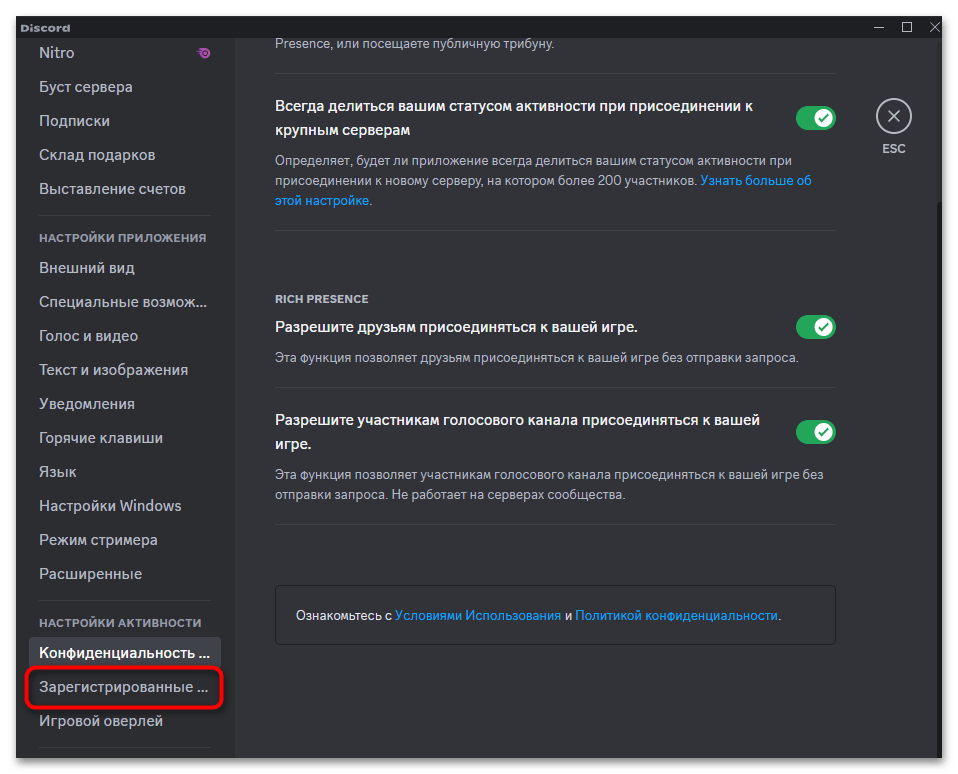Screen dimensions: 958x774
Task: Open Внешний вид settings
Action: pyautogui.click(x=125, y=268)
